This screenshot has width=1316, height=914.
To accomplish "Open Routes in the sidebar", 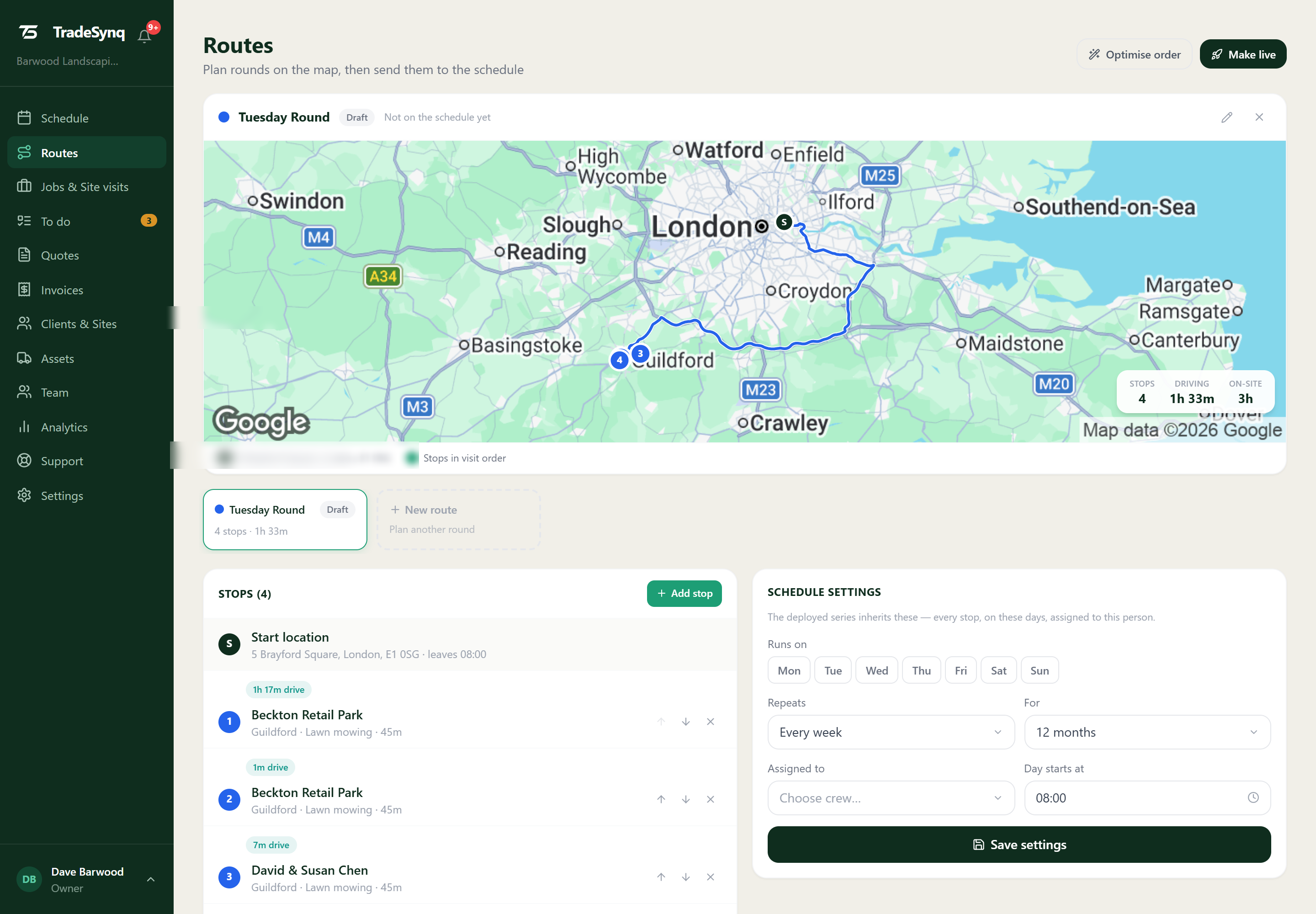I will point(86,153).
